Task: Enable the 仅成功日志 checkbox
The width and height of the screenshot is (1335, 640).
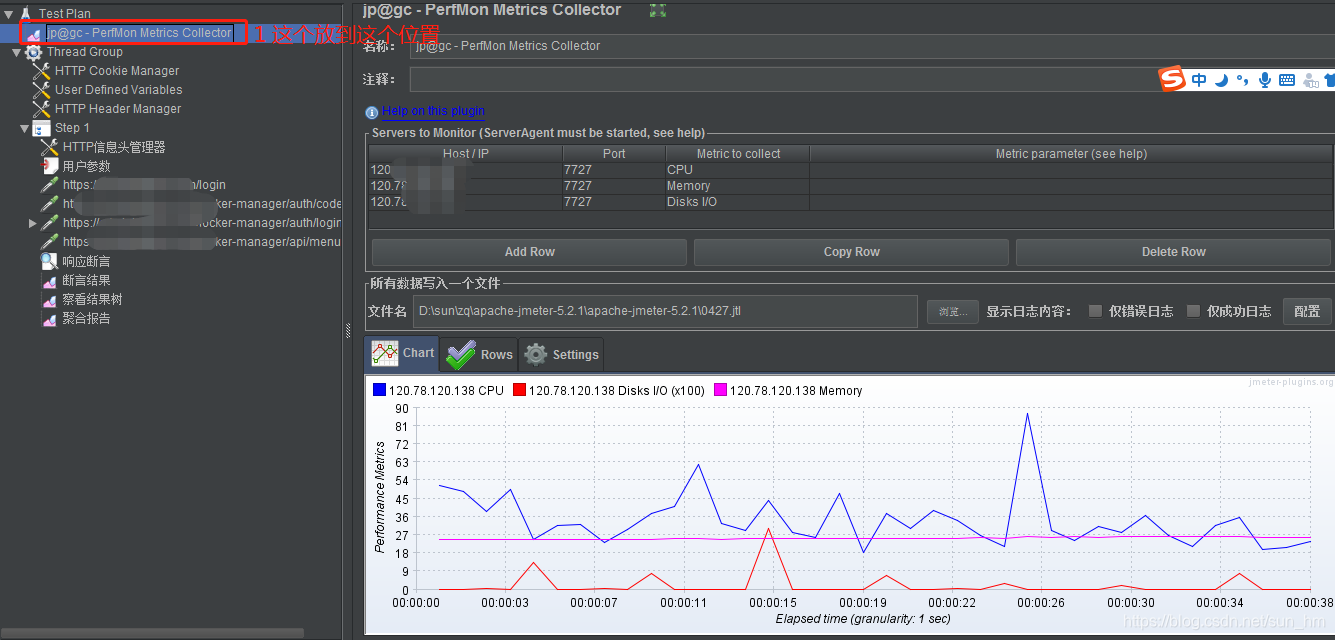Action: click(1193, 311)
